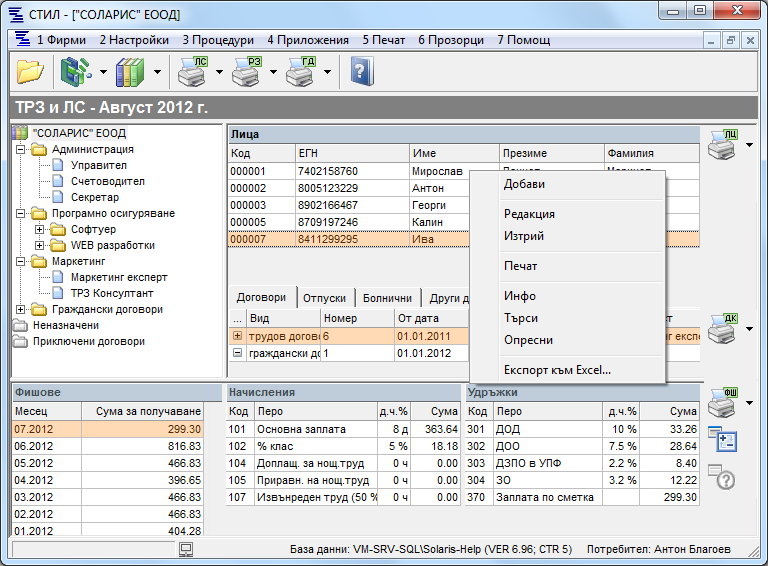Select the Основна заплата accrual row
Viewport: 768px width, 566px height.
[343, 429]
